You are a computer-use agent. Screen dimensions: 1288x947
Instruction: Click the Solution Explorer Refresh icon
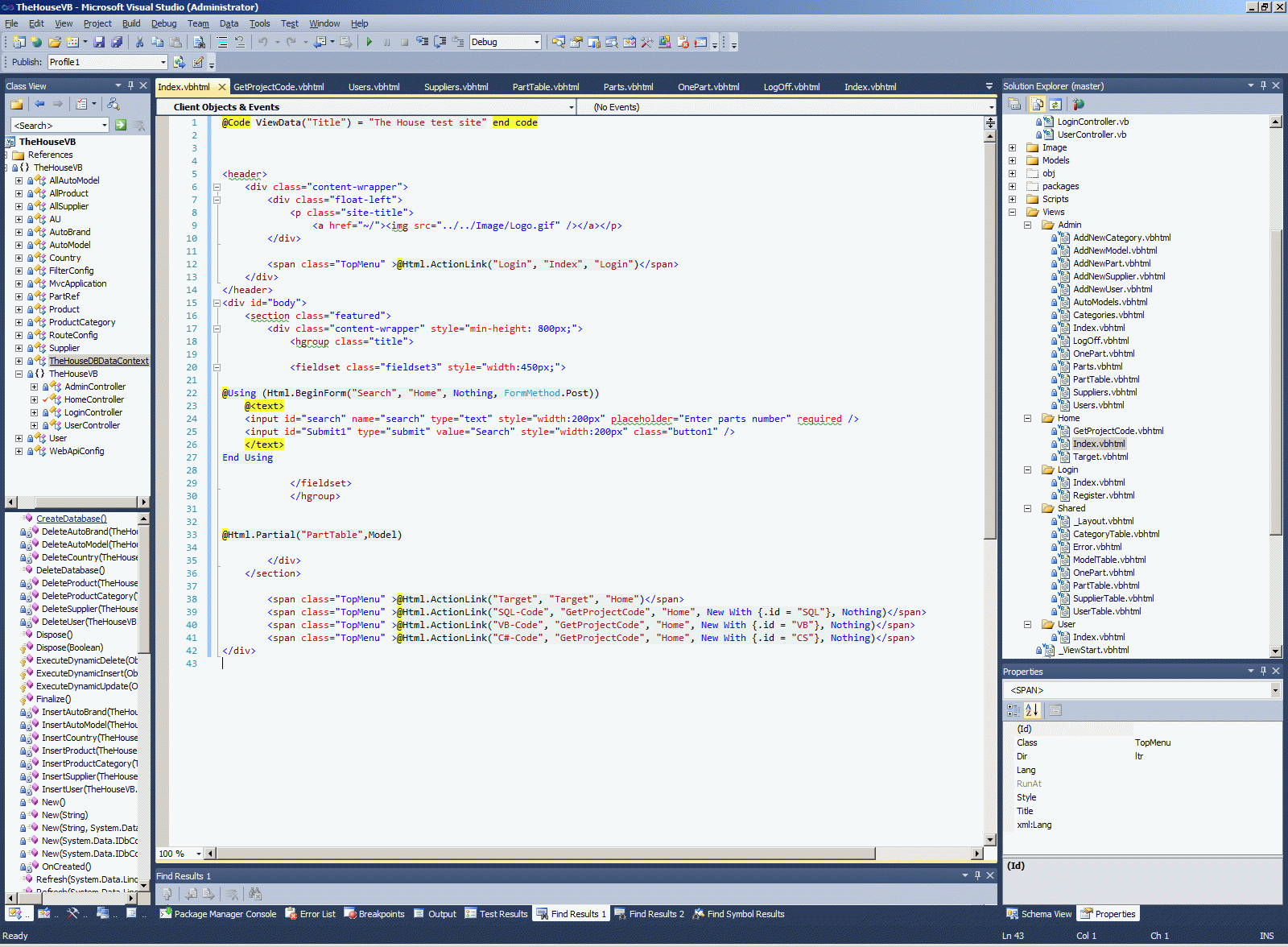(1055, 104)
